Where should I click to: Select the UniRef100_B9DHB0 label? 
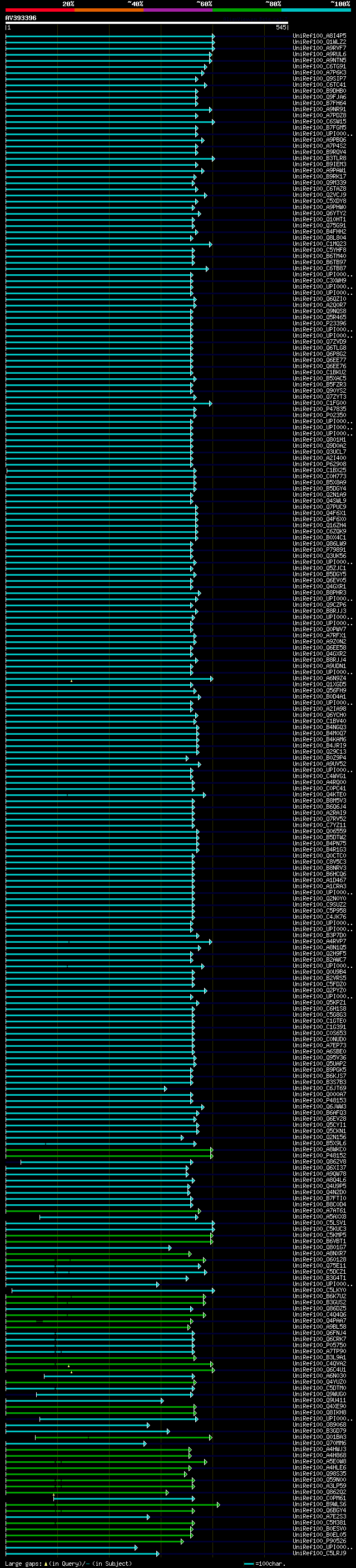click(x=319, y=91)
